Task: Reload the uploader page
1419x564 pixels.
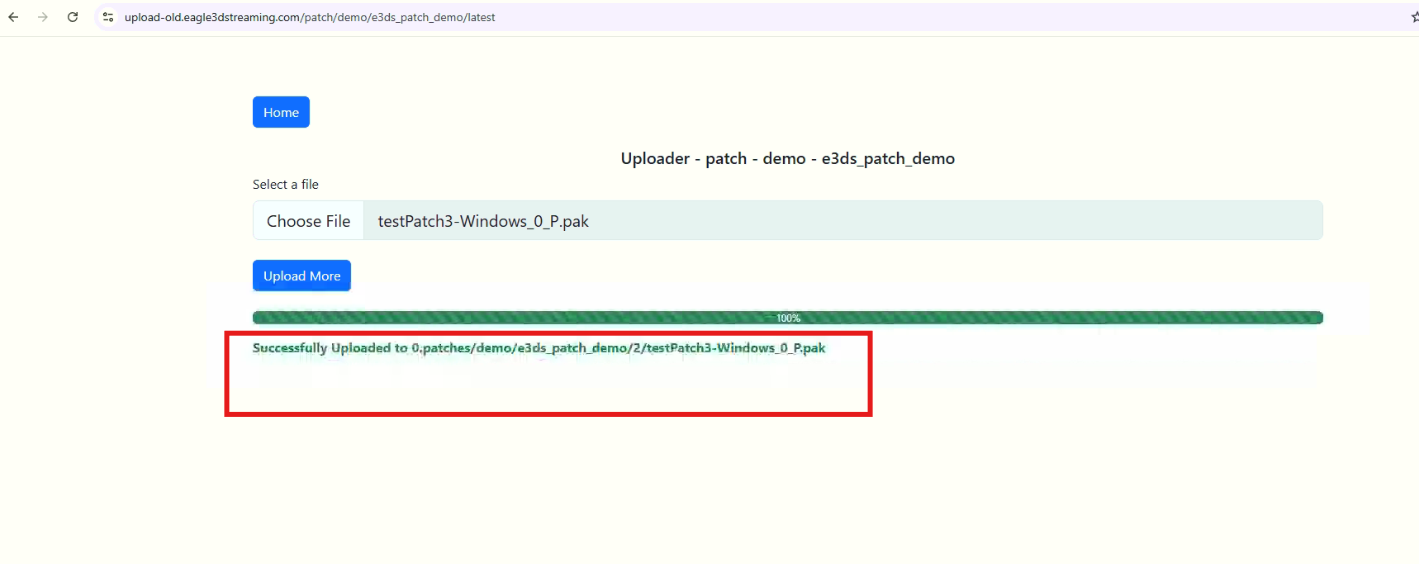Action: tap(72, 17)
